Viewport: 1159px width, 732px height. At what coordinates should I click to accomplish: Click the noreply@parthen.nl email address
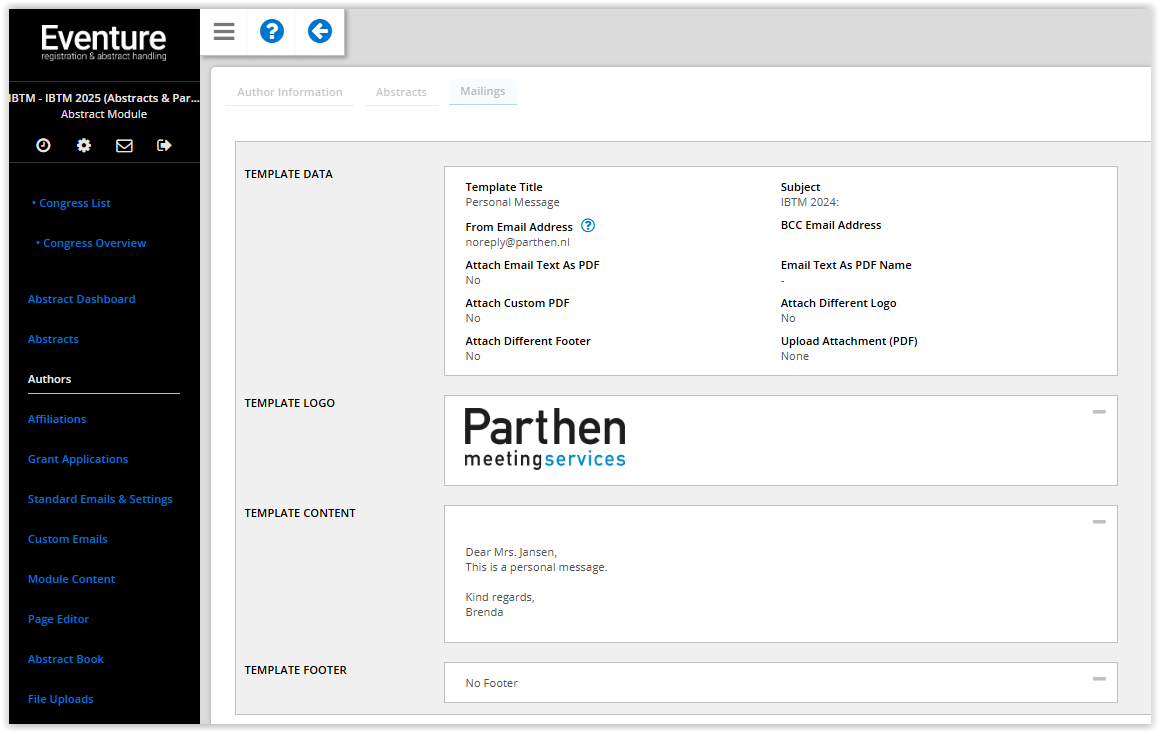pos(517,243)
